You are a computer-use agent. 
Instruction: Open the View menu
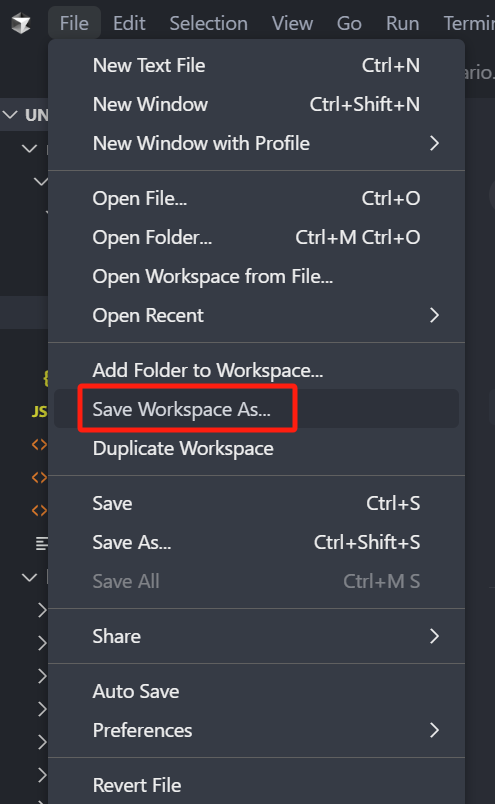click(x=292, y=23)
